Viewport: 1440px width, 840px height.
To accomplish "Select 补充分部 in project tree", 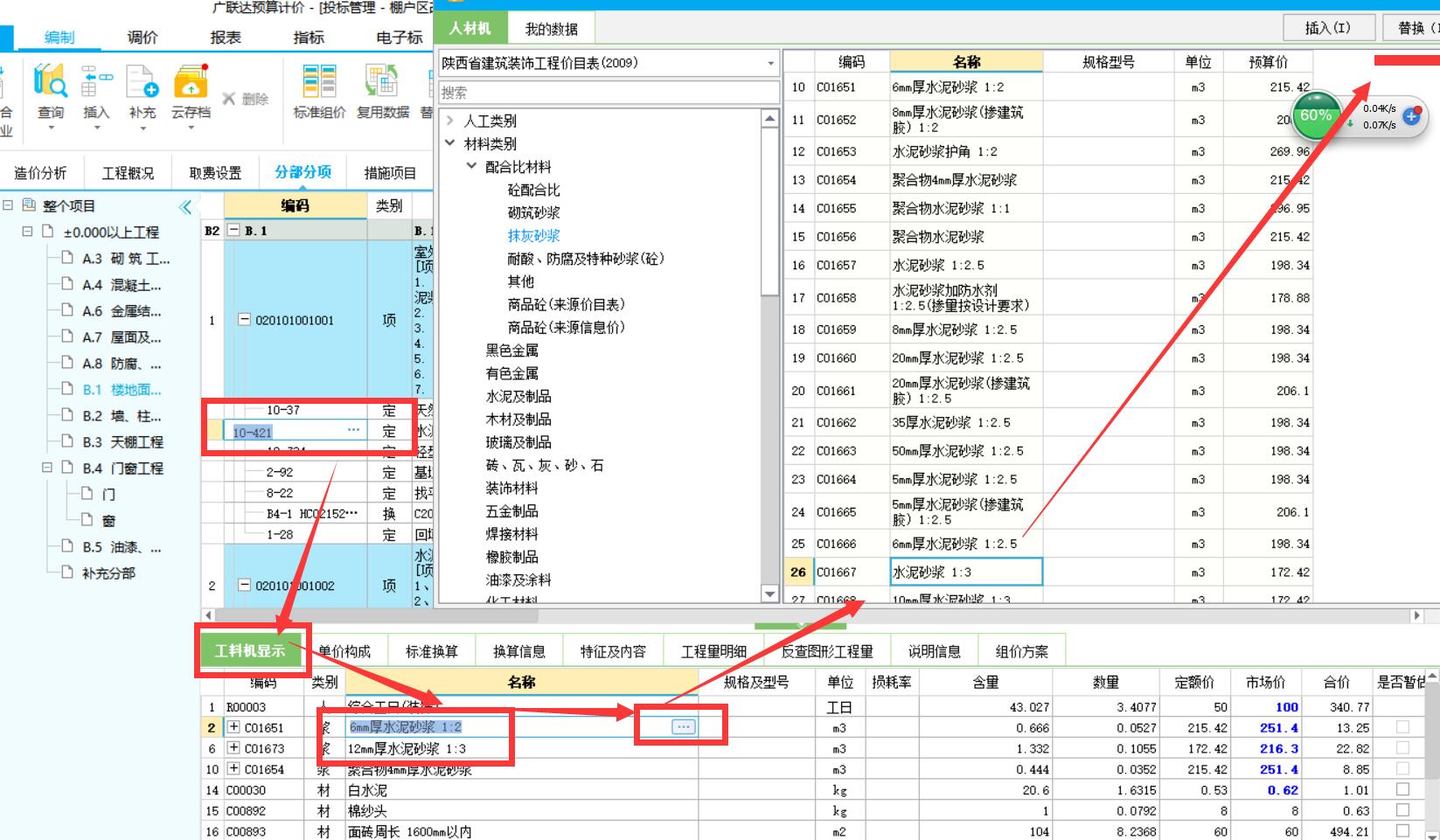I will pyautogui.click(x=108, y=573).
